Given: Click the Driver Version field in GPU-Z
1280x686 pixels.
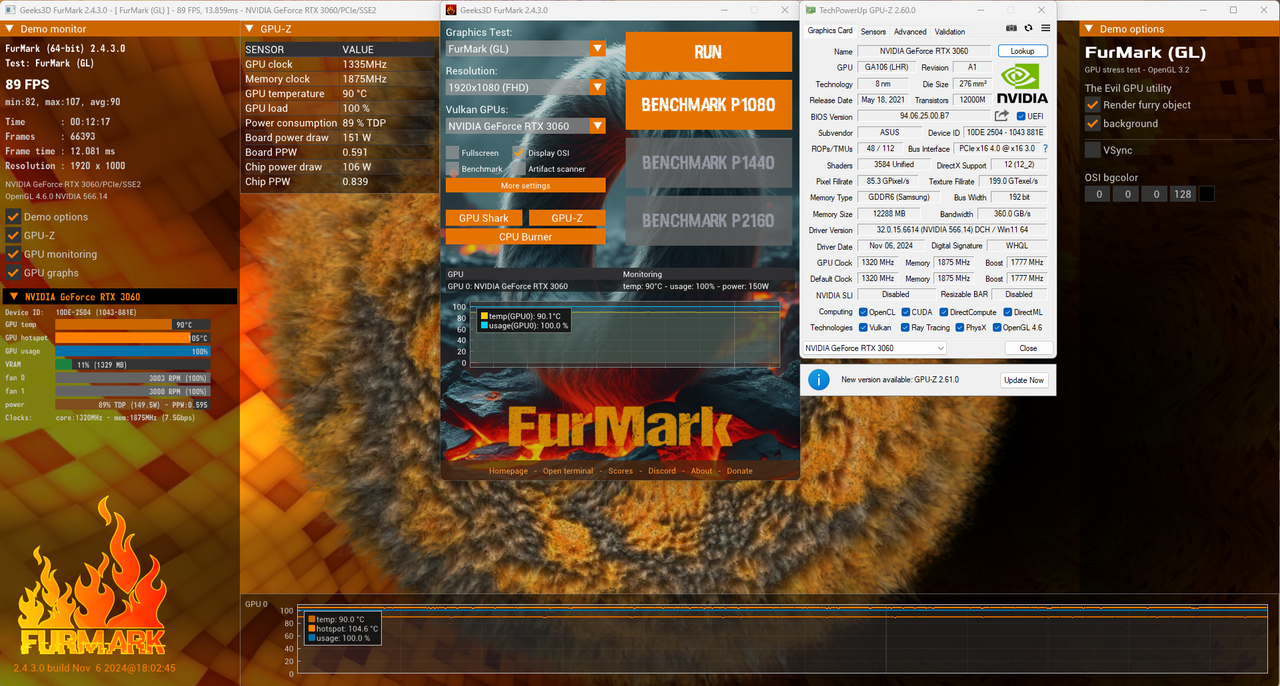Looking at the screenshot, I should [x=952, y=230].
